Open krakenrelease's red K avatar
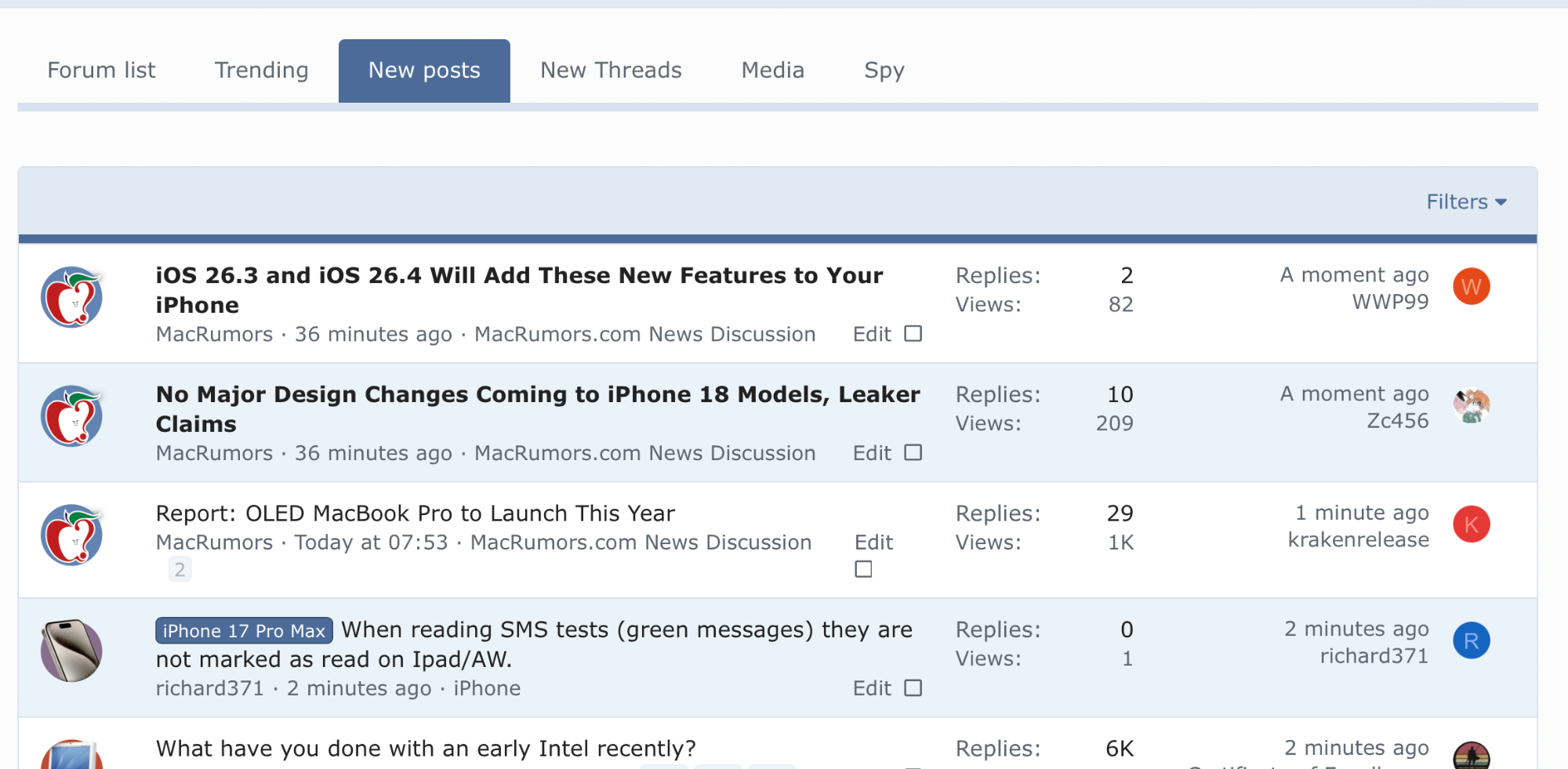This screenshot has width=1568, height=769. 1471,524
